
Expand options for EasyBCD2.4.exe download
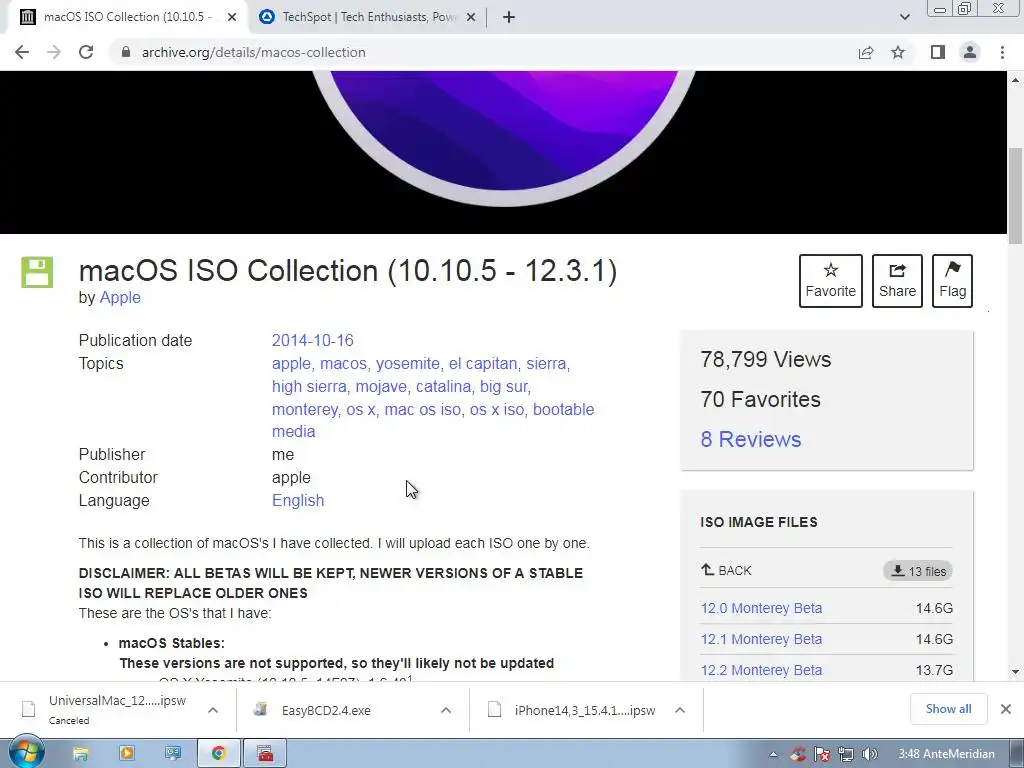446,710
